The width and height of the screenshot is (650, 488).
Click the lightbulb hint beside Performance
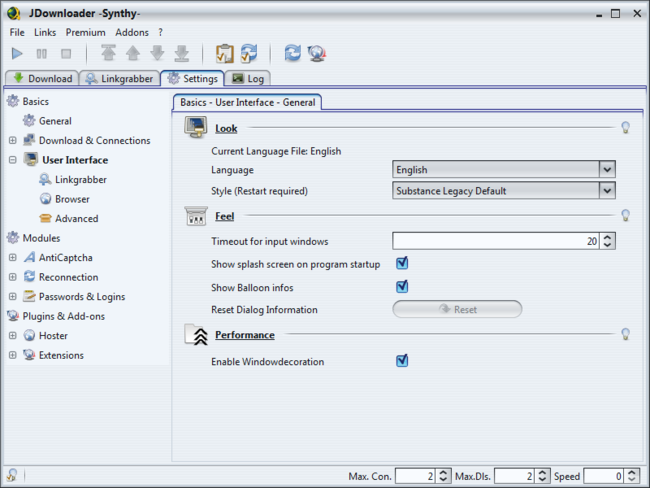(626, 334)
